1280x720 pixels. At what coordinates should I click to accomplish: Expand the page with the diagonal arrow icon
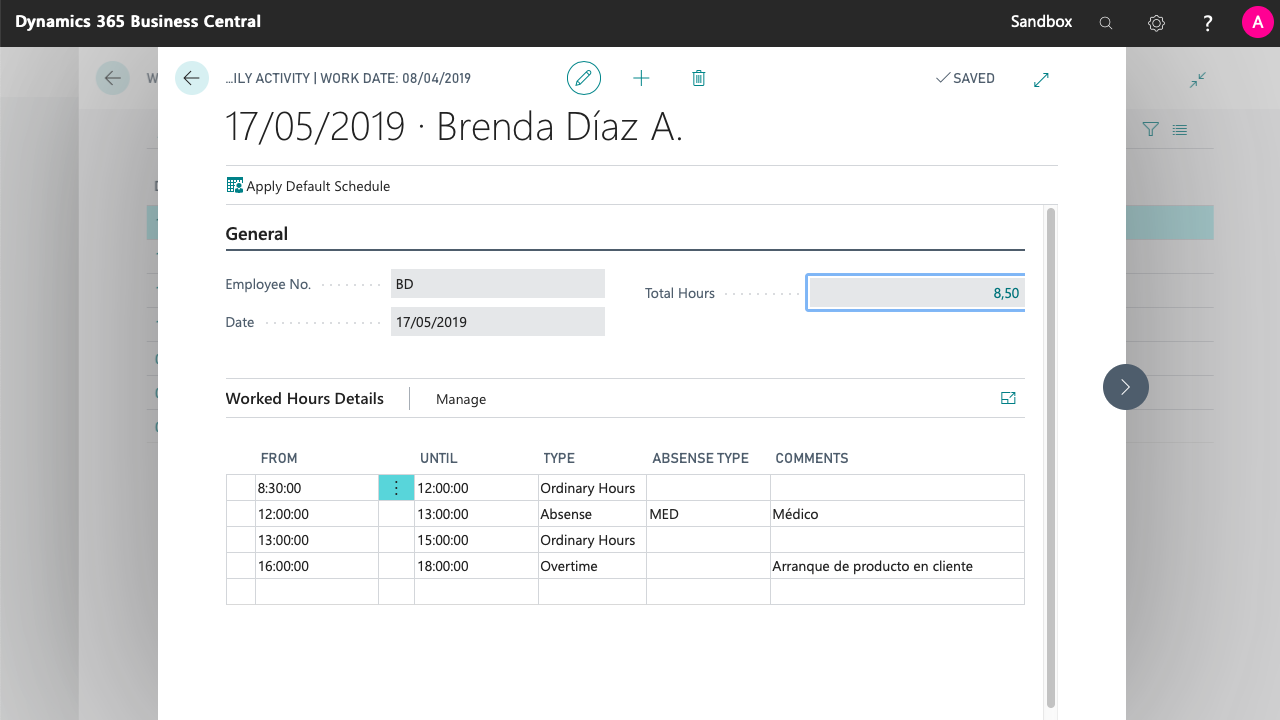[x=1041, y=78]
